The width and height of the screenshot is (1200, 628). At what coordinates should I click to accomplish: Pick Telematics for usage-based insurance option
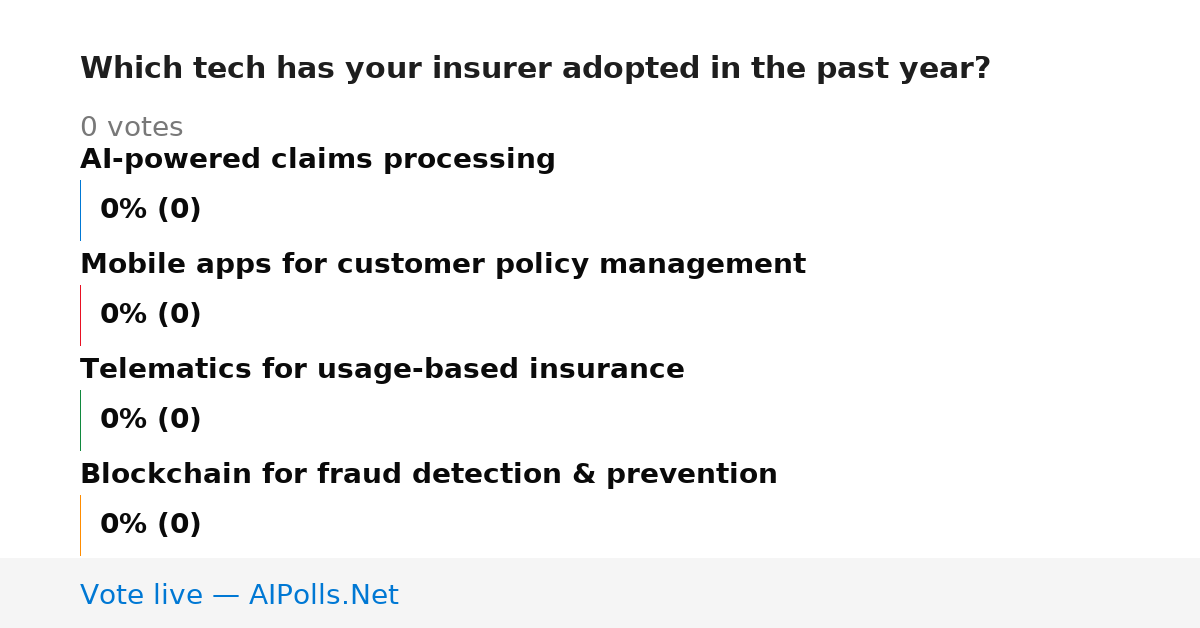coord(382,370)
